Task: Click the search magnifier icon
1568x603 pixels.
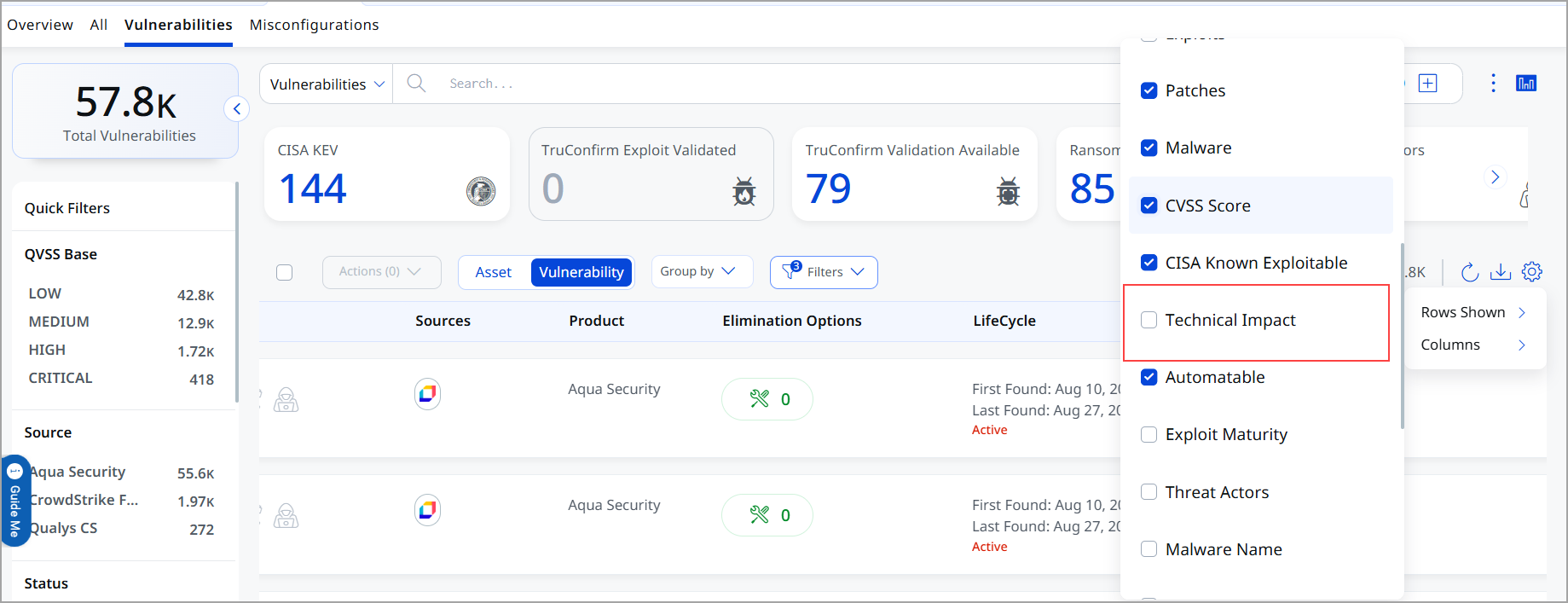Action: [x=416, y=83]
